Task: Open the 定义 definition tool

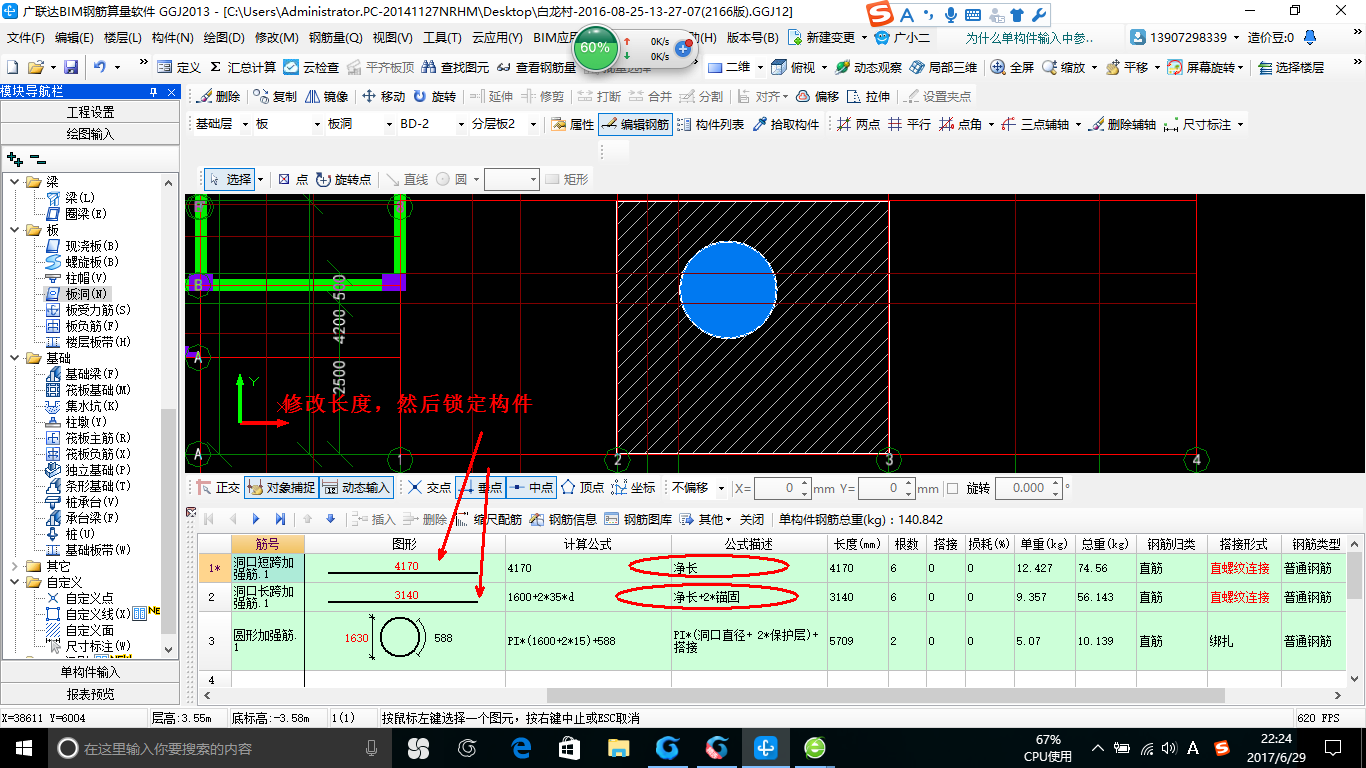Action: (180, 67)
